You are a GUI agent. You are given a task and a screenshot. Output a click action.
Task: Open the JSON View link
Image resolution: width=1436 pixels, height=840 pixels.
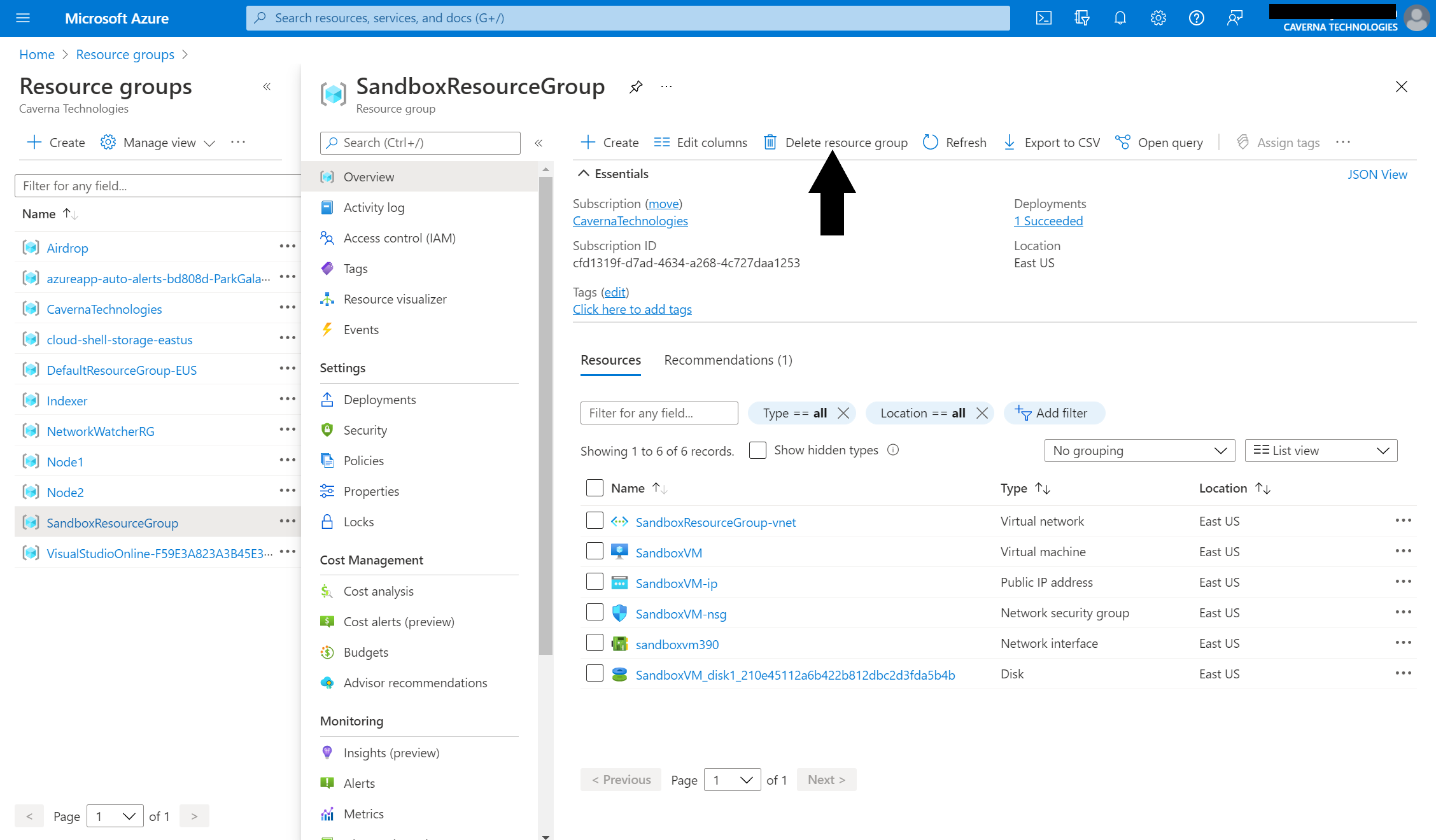(1377, 174)
